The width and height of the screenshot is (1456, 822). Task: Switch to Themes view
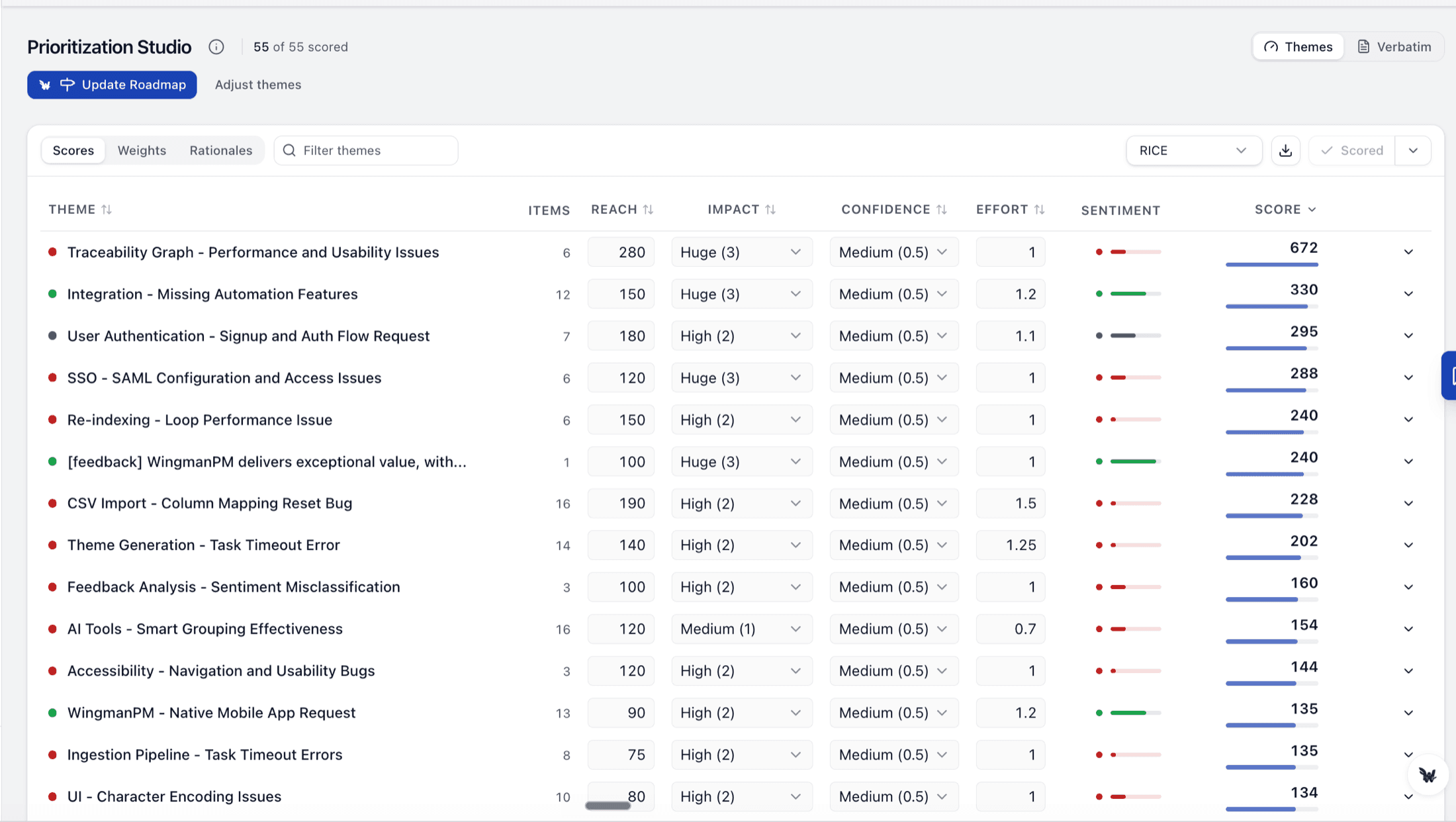1298,47
